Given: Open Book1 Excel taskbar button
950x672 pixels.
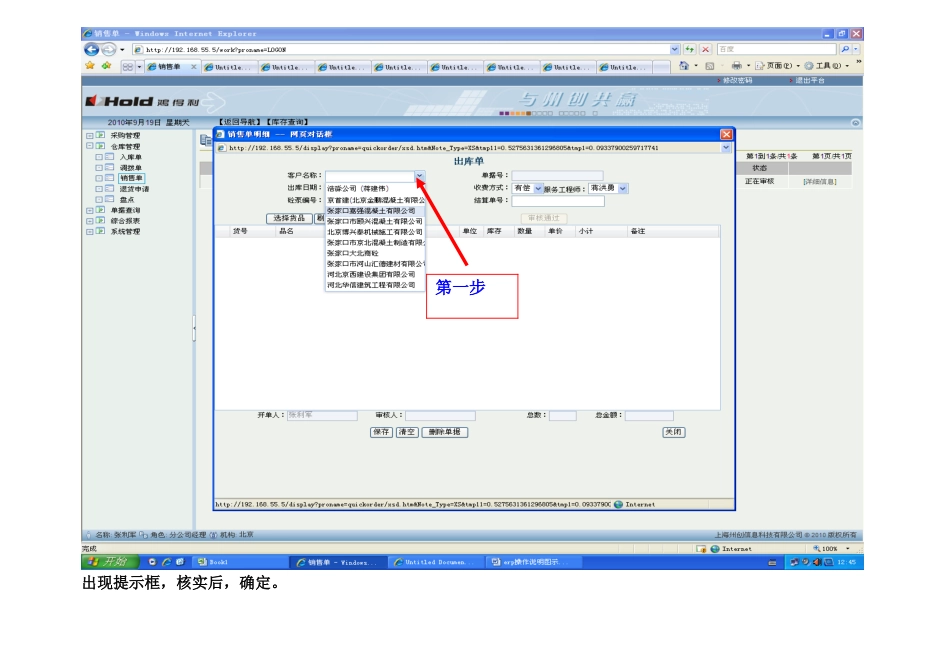Looking at the screenshot, I should click(239, 562).
